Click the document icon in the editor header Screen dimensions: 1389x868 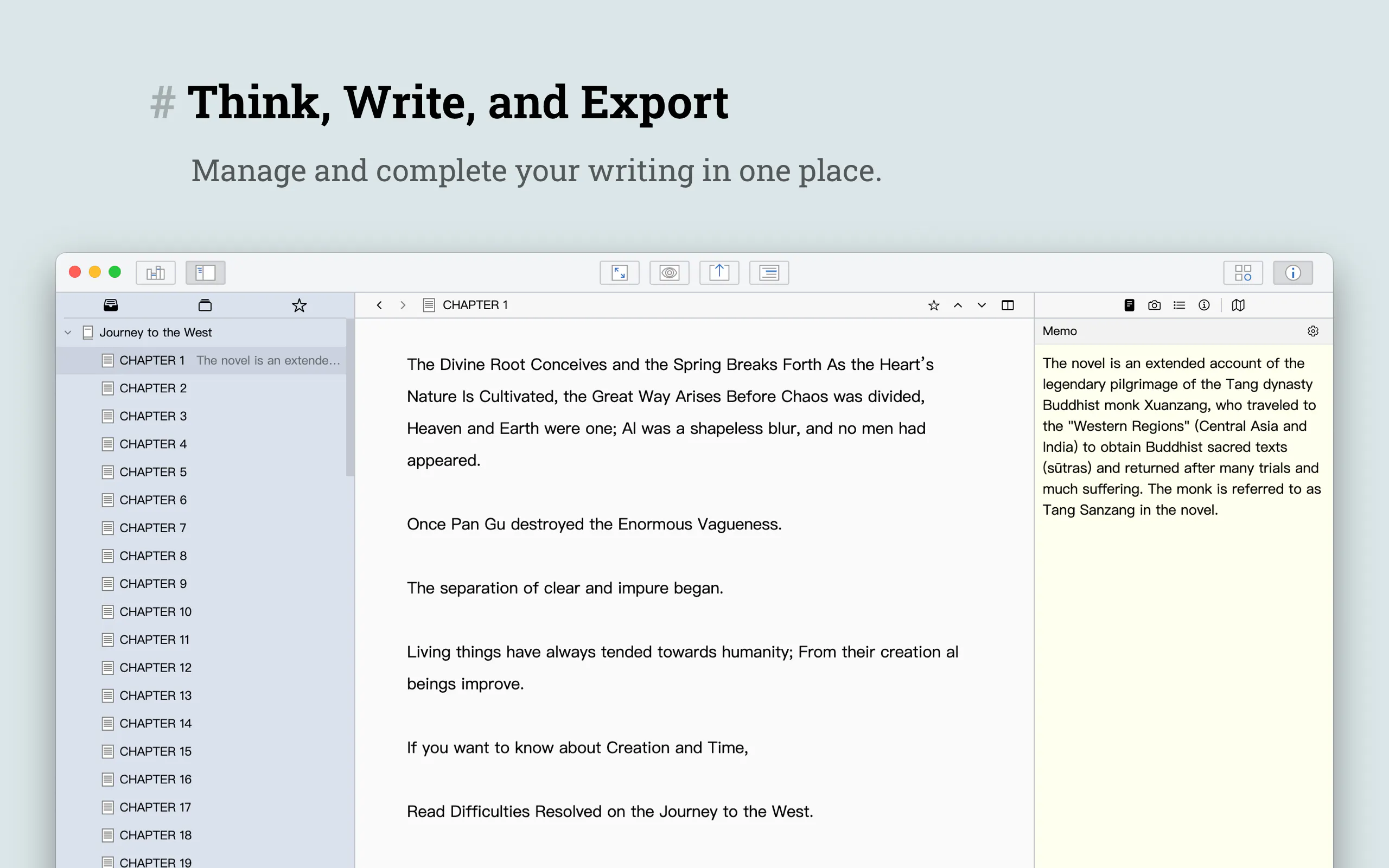click(x=429, y=305)
